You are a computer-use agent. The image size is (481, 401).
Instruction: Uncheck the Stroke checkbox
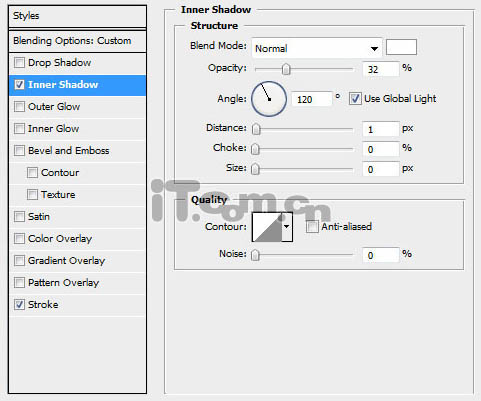point(19,304)
